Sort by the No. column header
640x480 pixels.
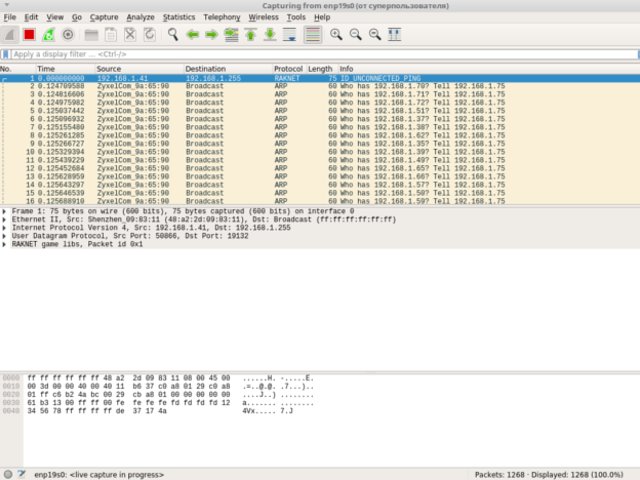(17, 69)
